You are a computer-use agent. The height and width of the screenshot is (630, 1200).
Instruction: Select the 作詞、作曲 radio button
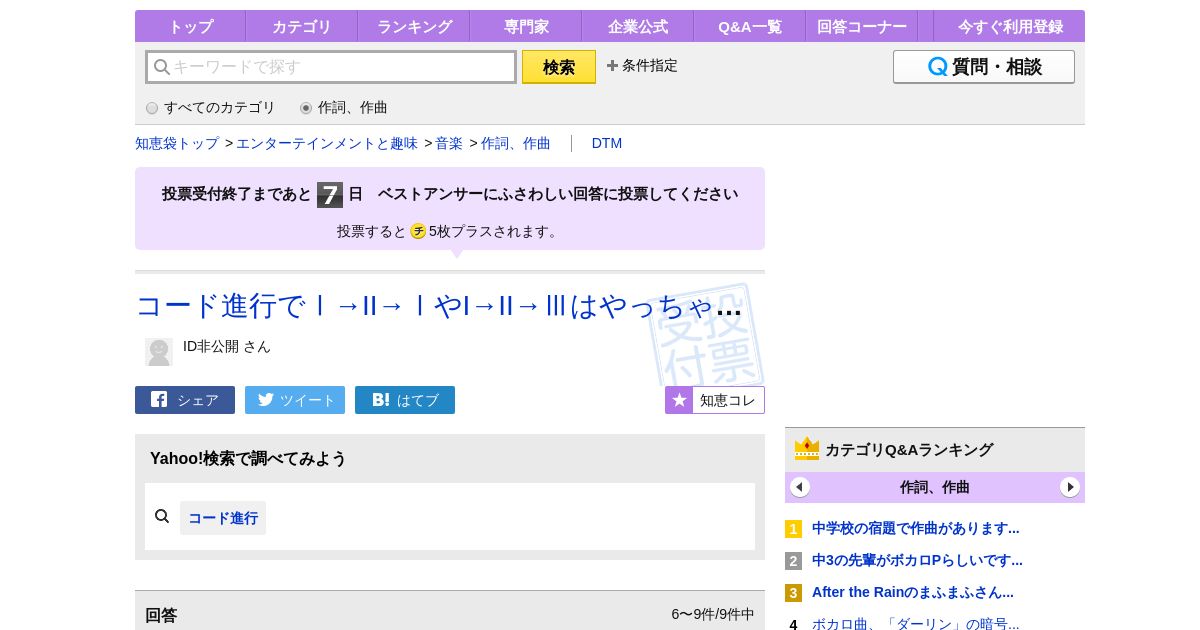coord(306,108)
